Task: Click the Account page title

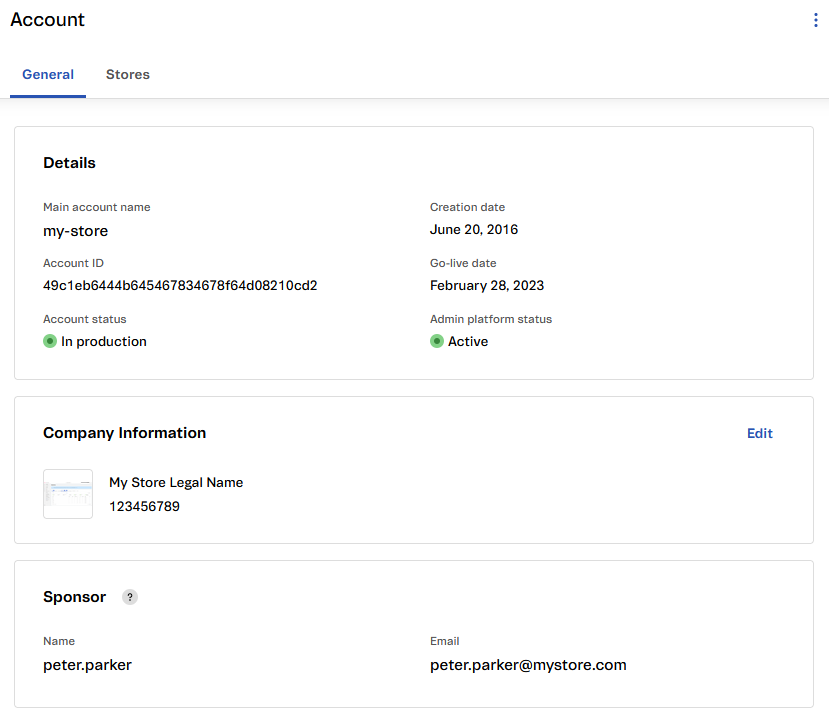Action: [48, 20]
